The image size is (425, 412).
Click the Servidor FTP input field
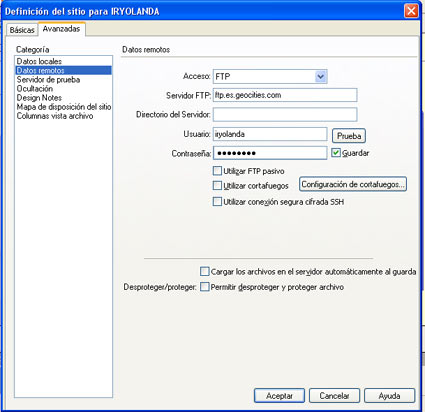285,95
